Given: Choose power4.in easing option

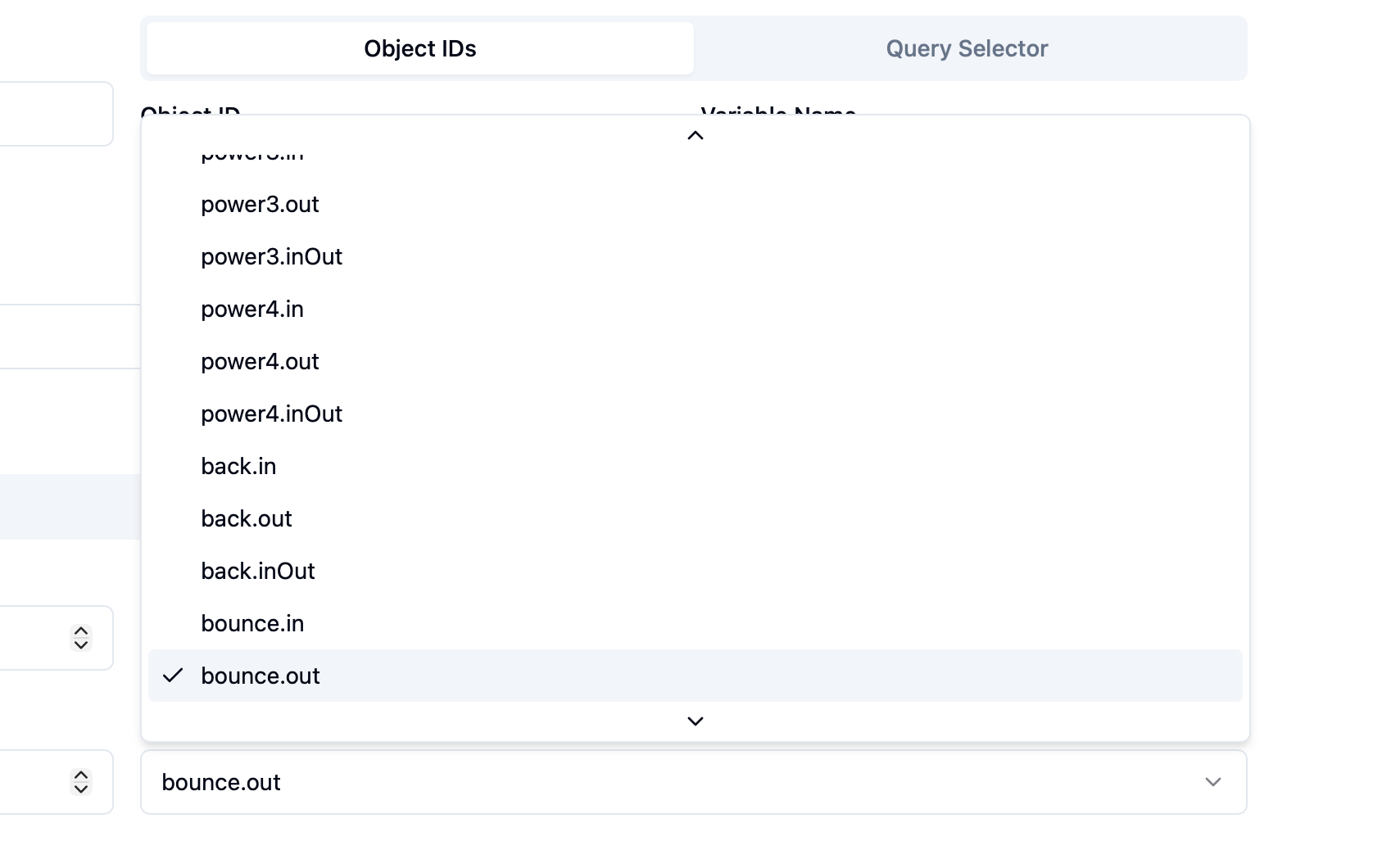Looking at the screenshot, I should [252, 309].
